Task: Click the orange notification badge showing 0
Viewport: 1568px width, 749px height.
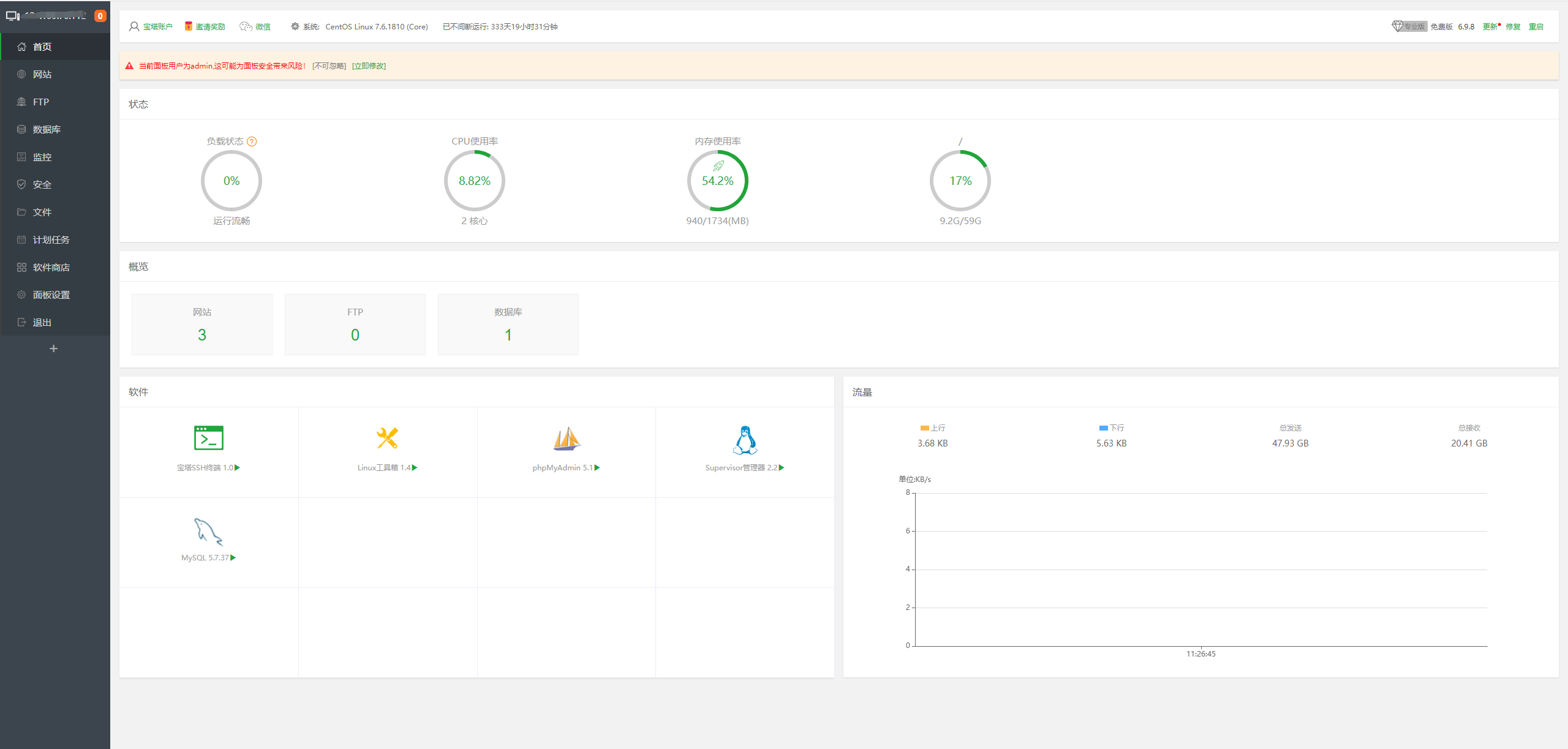Action: pyautogui.click(x=100, y=16)
